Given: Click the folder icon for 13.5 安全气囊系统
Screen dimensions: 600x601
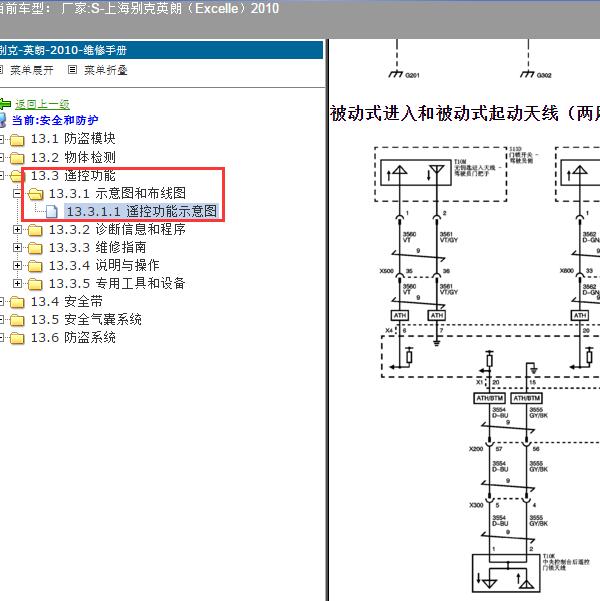Looking at the screenshot, I should 17,320.
